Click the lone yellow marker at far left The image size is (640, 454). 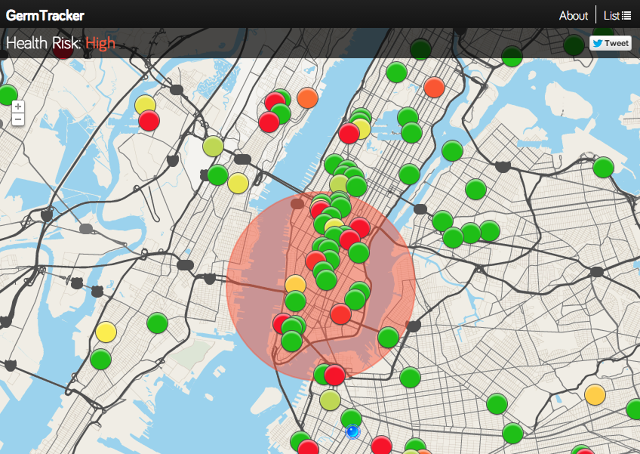[x=106, y=332]
